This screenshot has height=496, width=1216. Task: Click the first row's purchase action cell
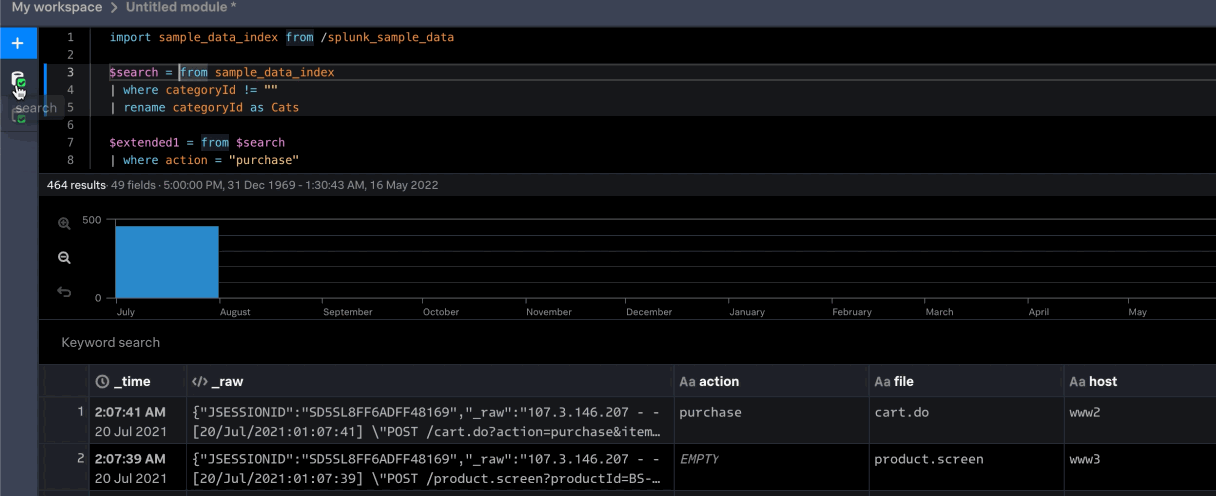(x=710, y=412)
